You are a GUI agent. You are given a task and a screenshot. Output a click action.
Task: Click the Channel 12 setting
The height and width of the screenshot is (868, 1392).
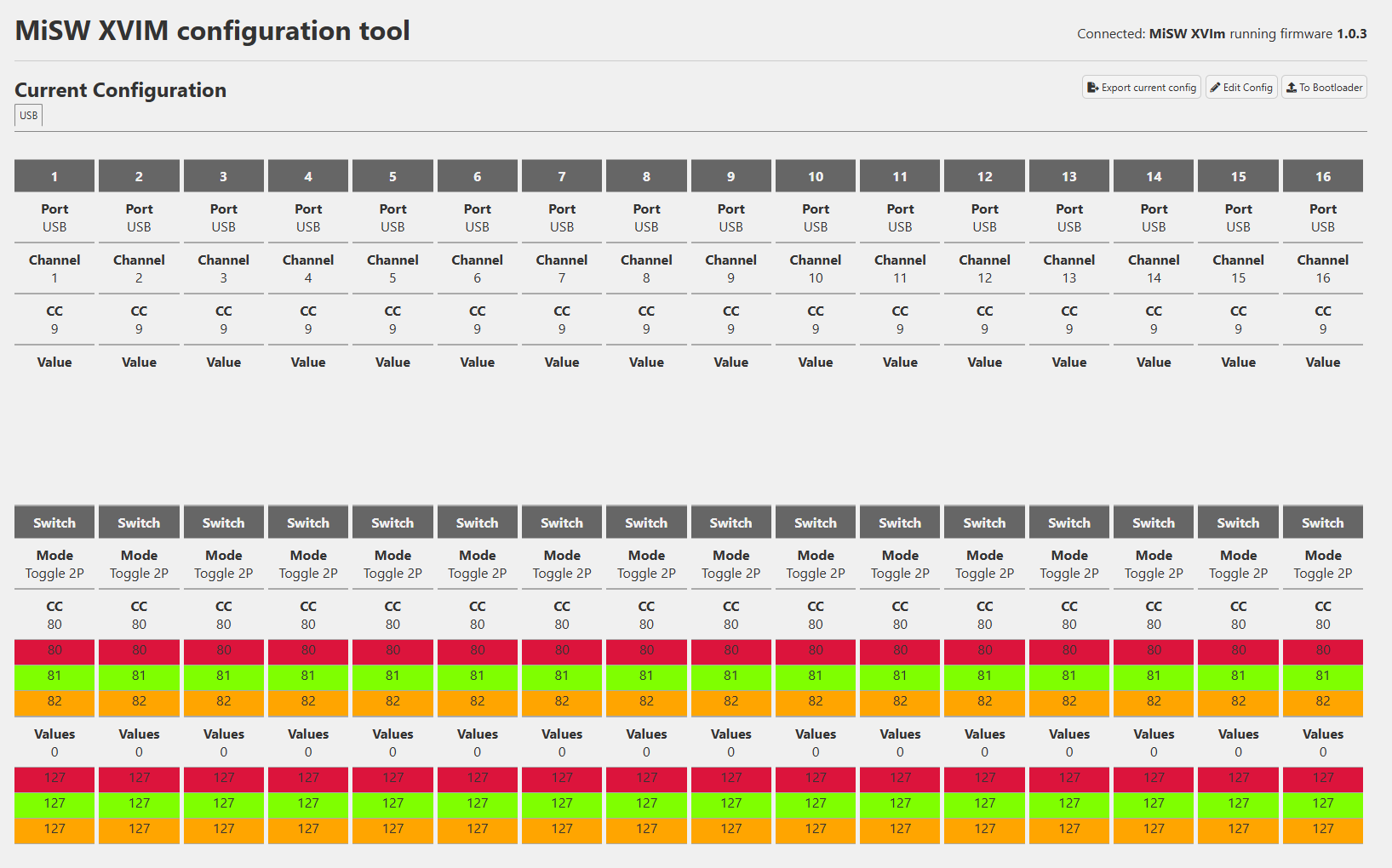985,269
